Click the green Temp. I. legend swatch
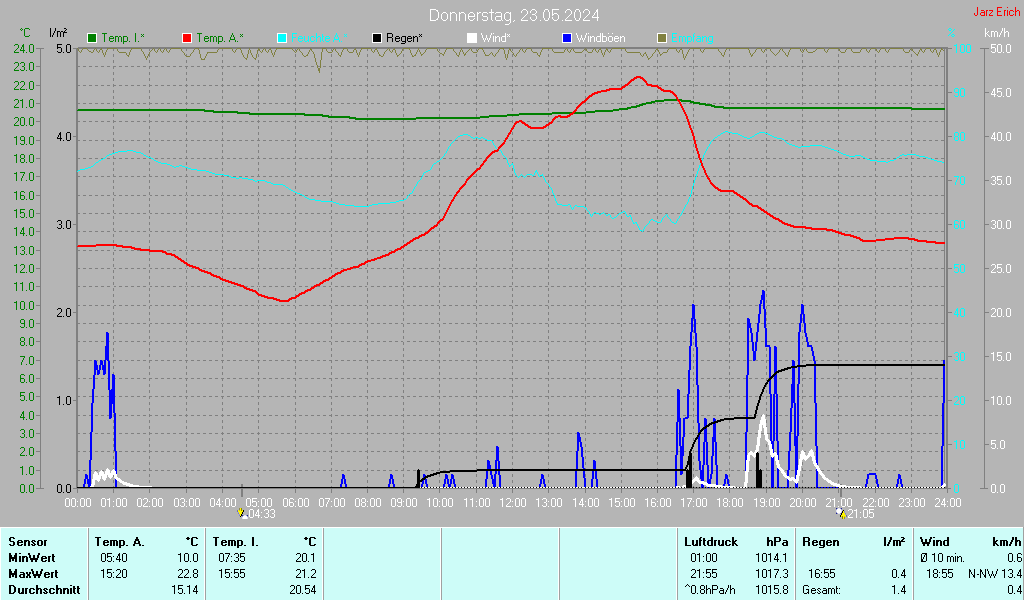Screen dimensions: 1024x600 (92, 38)
